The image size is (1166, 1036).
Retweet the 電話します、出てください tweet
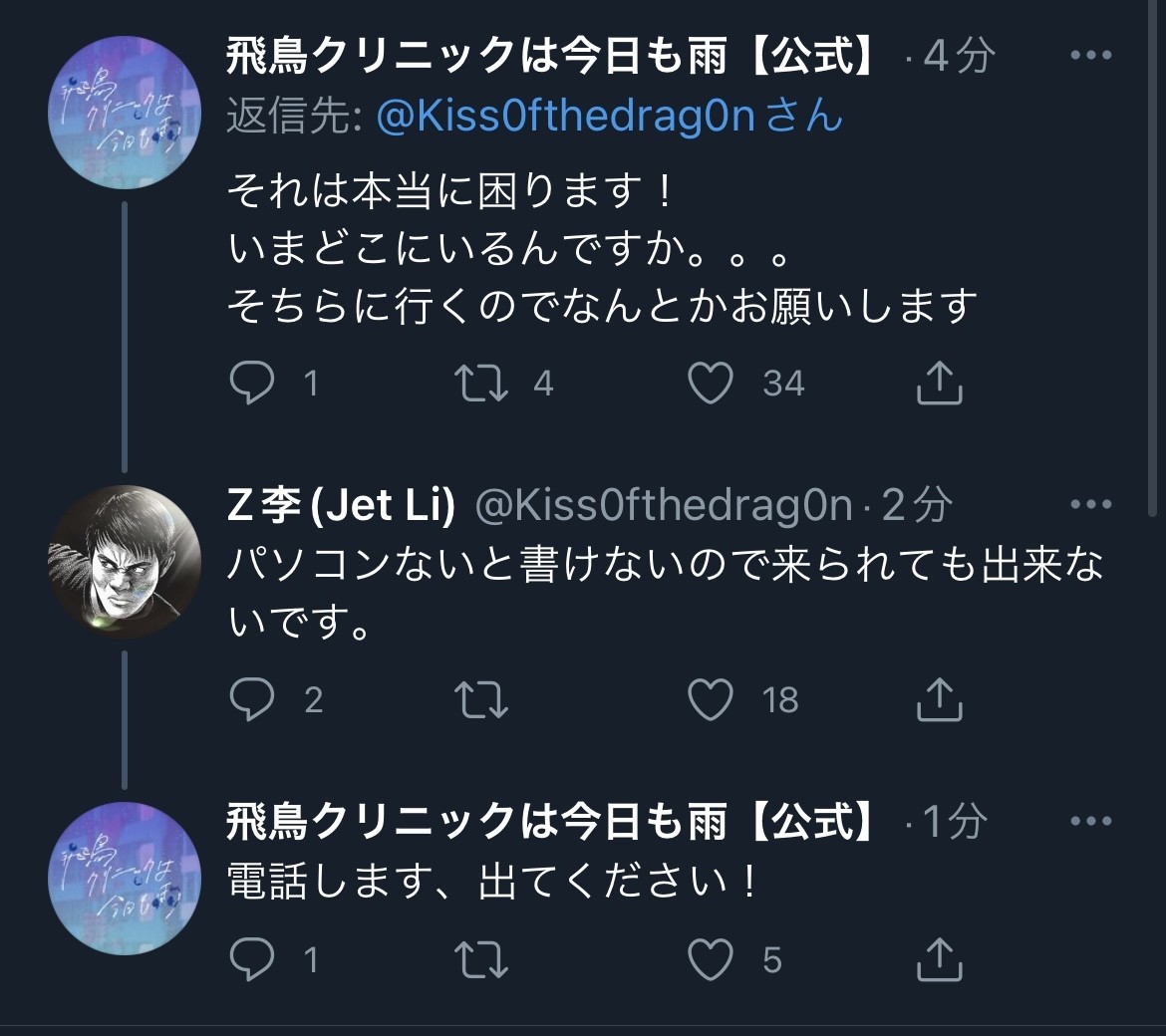(x=482, y=959)
